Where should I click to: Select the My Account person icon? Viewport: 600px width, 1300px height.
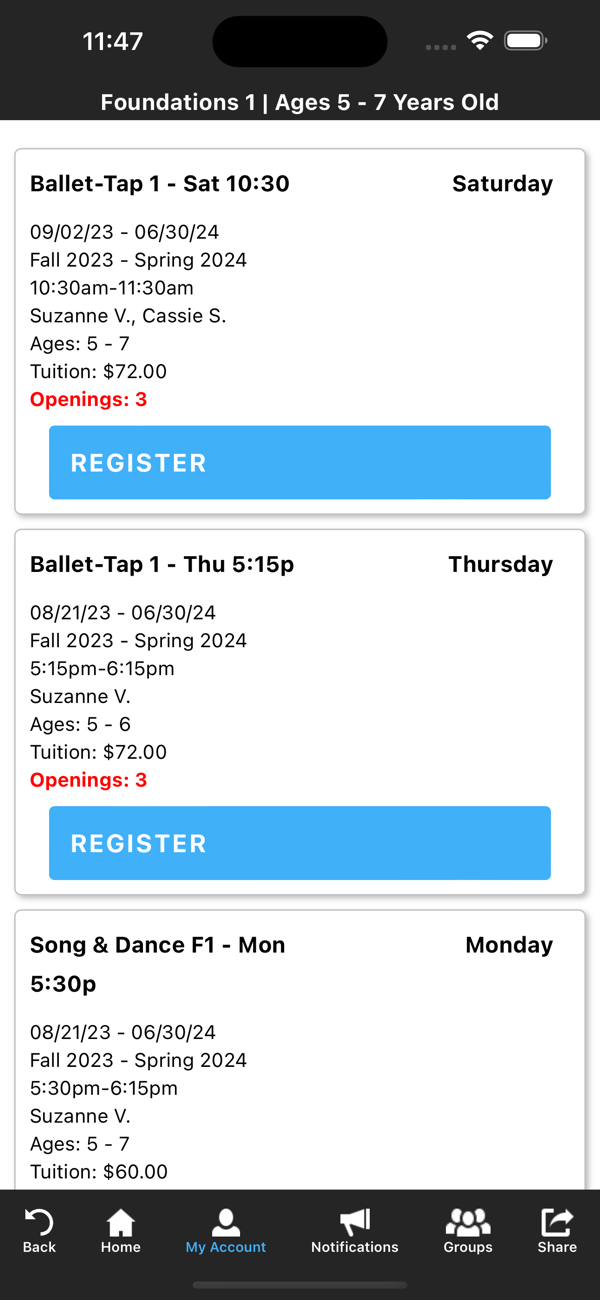point(226,1222)
